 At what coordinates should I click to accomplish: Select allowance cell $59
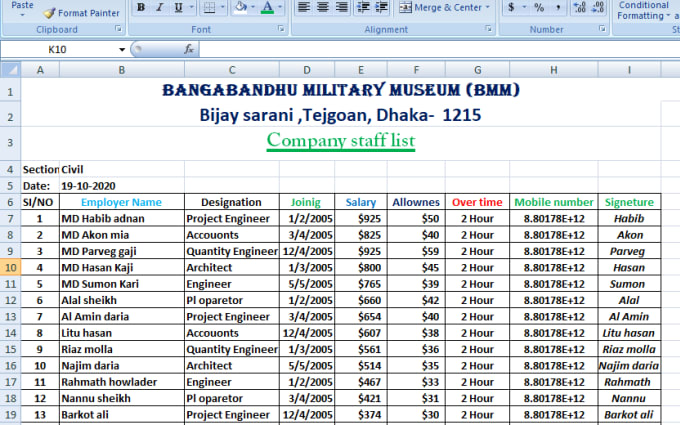pos(416,251)
